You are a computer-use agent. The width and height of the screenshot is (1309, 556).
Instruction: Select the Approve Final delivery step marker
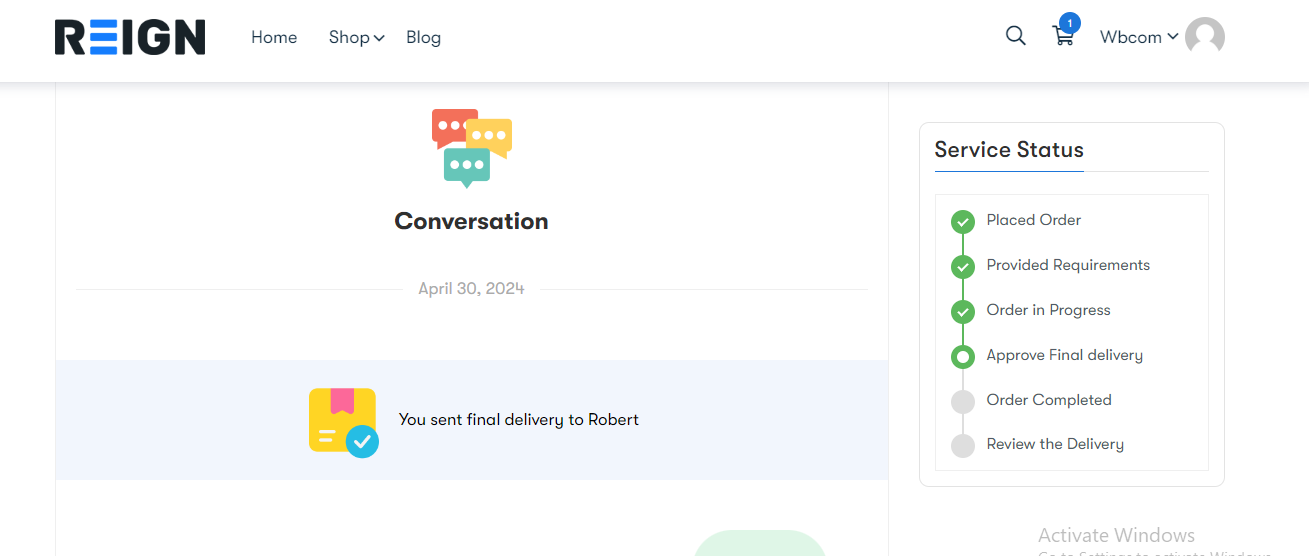[x=962, y=356]
